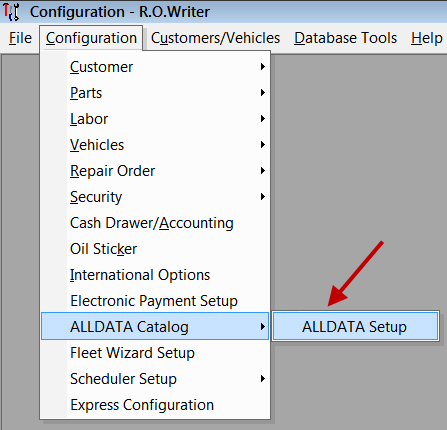Select the ALLDATA Catalog menu entry

click(x=155, y=326)
